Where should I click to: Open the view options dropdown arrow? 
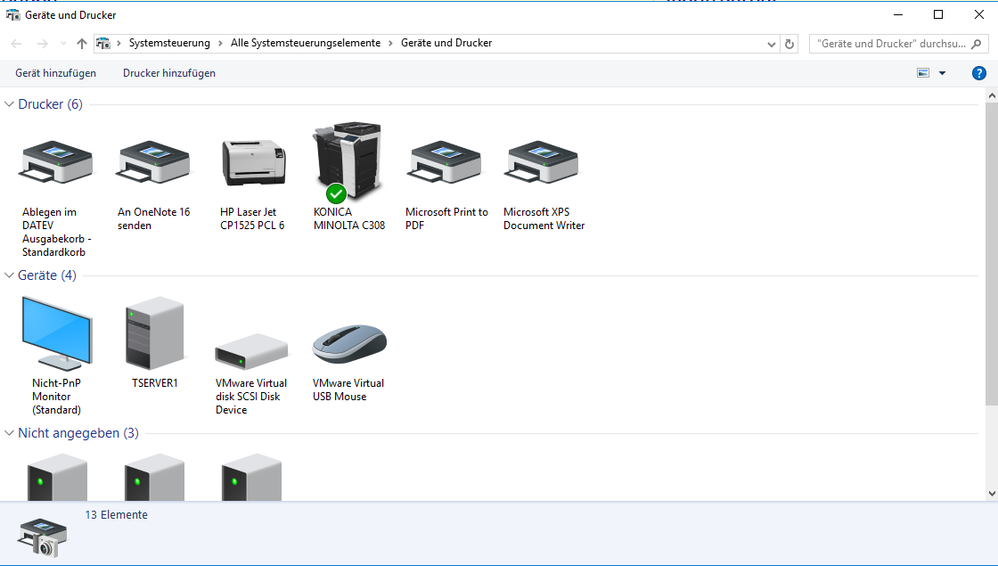[942, 73]
